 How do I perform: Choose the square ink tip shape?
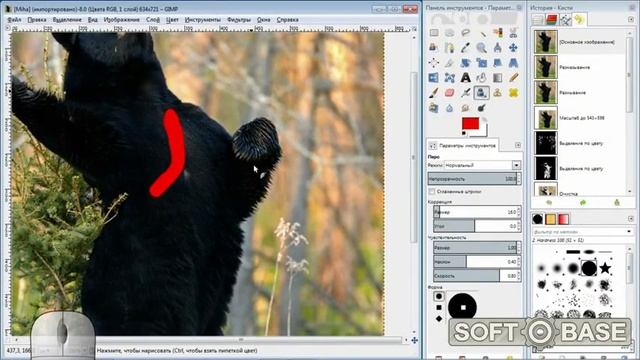point(439,307)
